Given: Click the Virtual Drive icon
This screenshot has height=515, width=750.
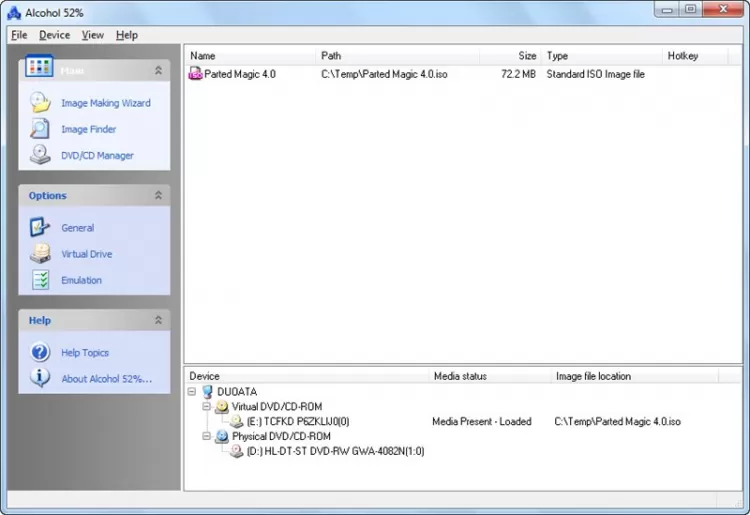Looking at the screenshot, I should 40,253.
